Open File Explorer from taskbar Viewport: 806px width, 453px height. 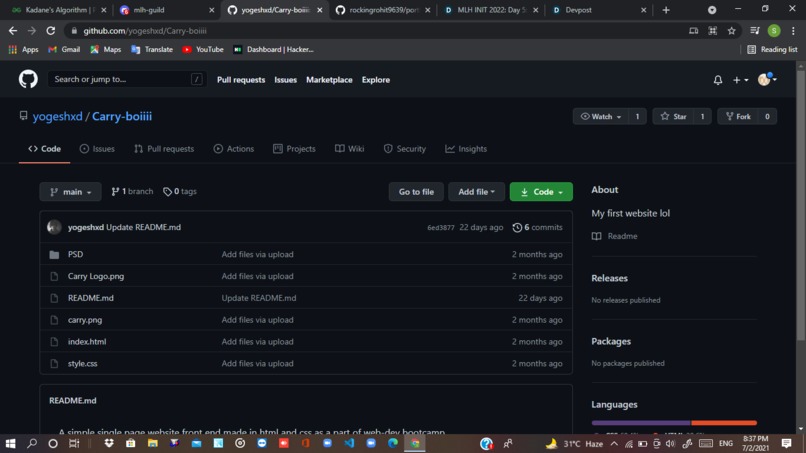pyautogui.click(x=153, y=443)
